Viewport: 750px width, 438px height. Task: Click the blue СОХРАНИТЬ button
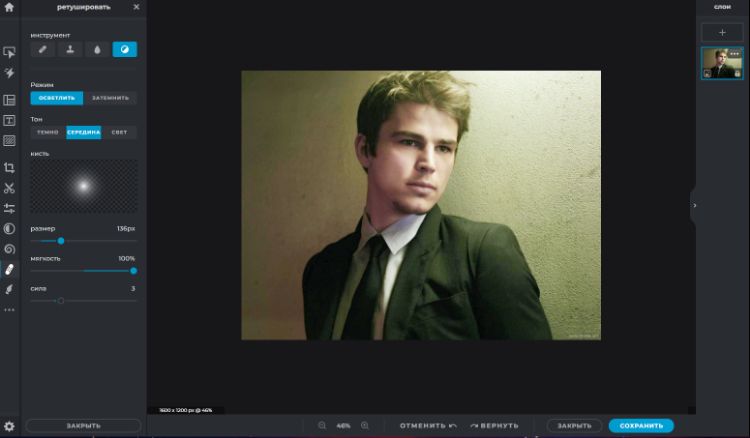[x=641, y=426]
